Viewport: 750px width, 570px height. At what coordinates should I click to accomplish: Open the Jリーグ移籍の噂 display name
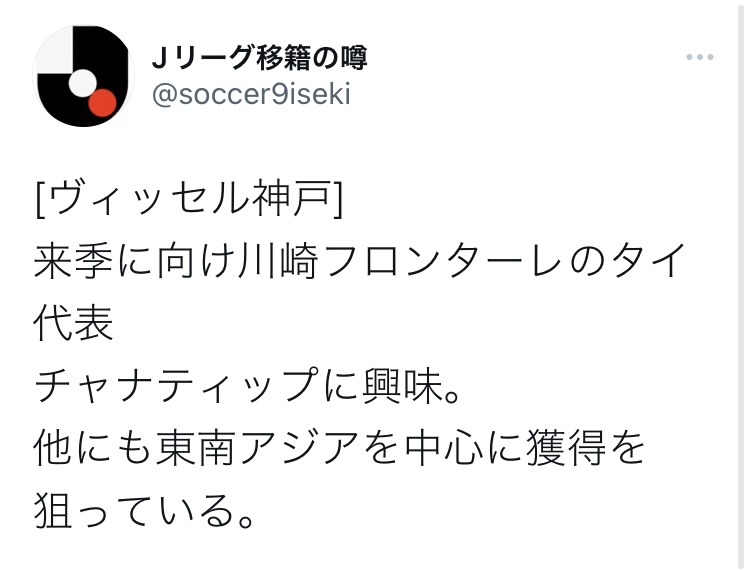[x=259, y=59]
